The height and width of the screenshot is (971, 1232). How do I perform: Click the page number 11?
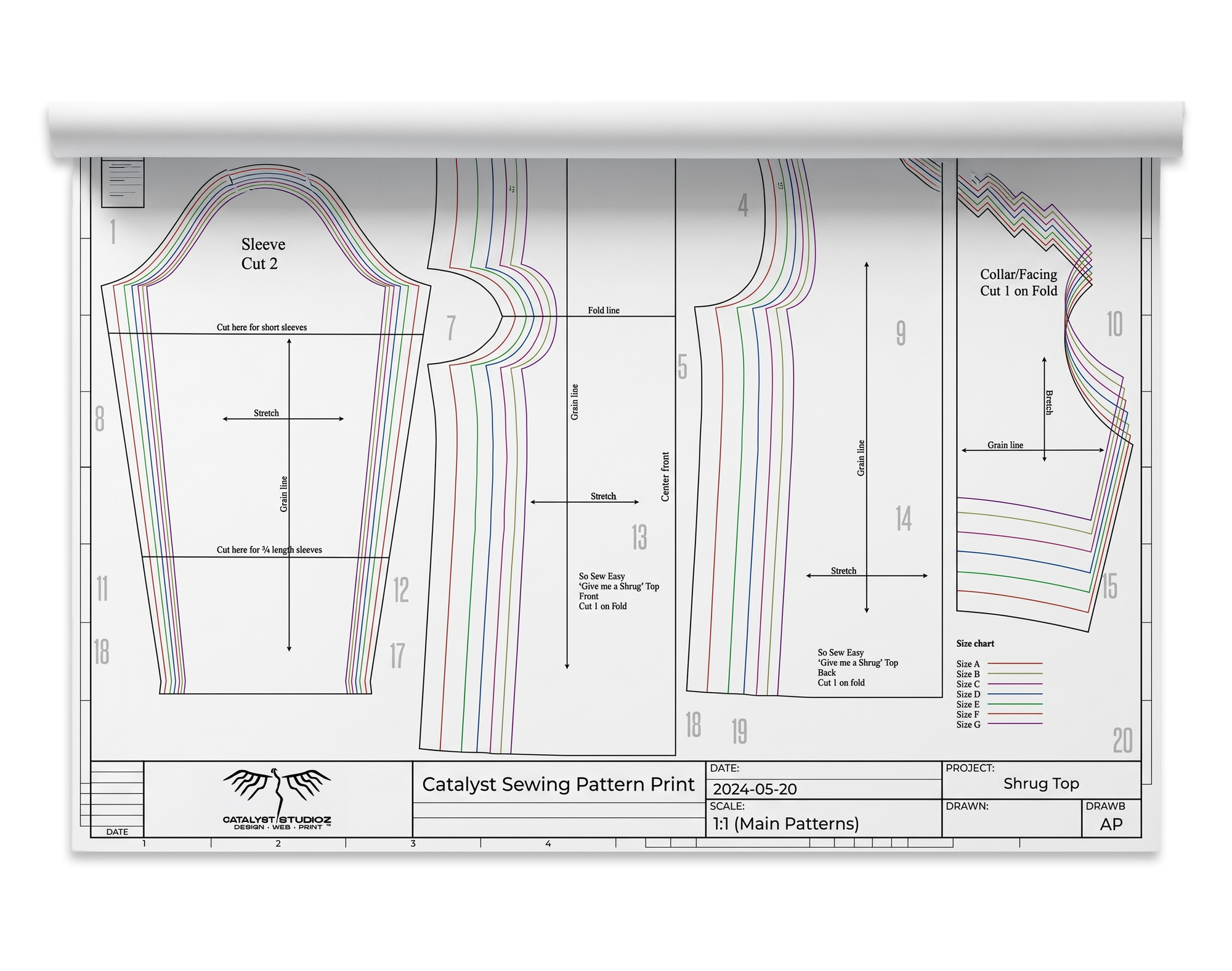coord(102,588)
